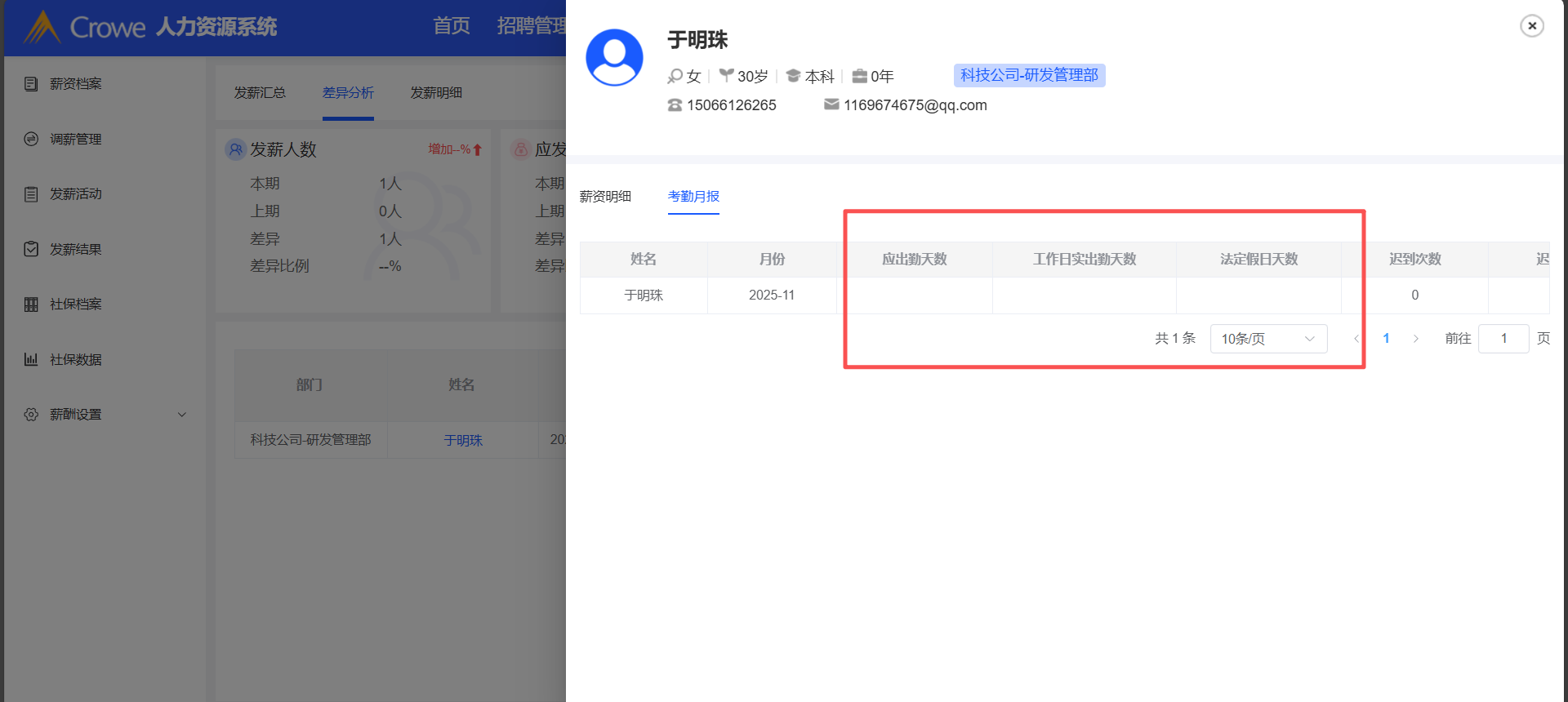Switch to the 差异分析 tab
Screen dimensions: 1568x702
[x=348, y=93]
